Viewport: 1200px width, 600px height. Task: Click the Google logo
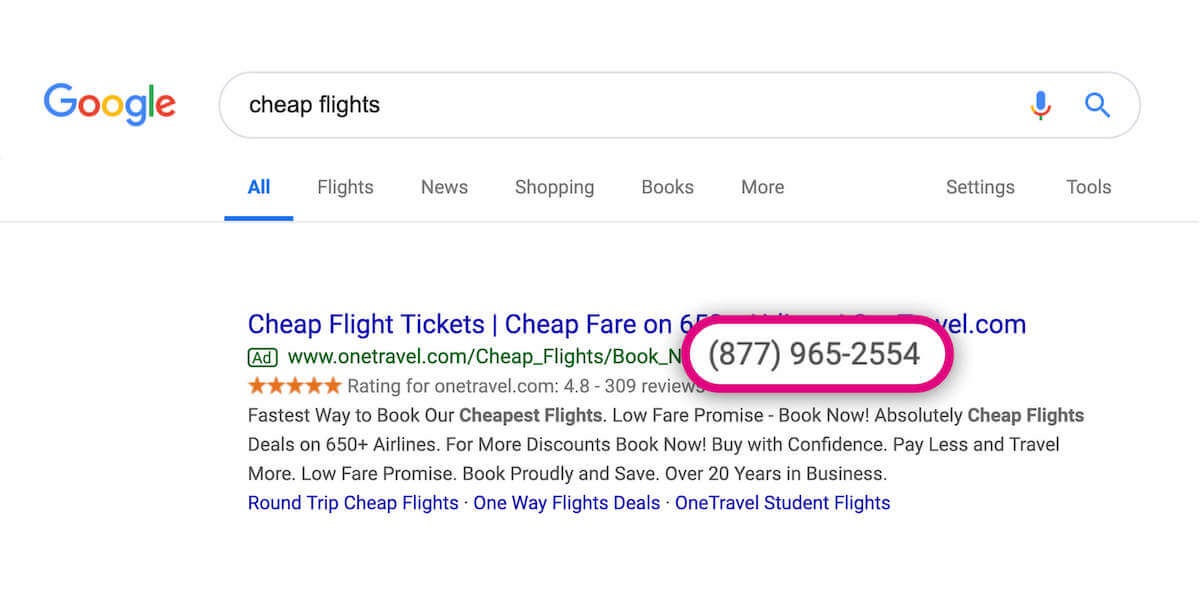pos(110,105)
